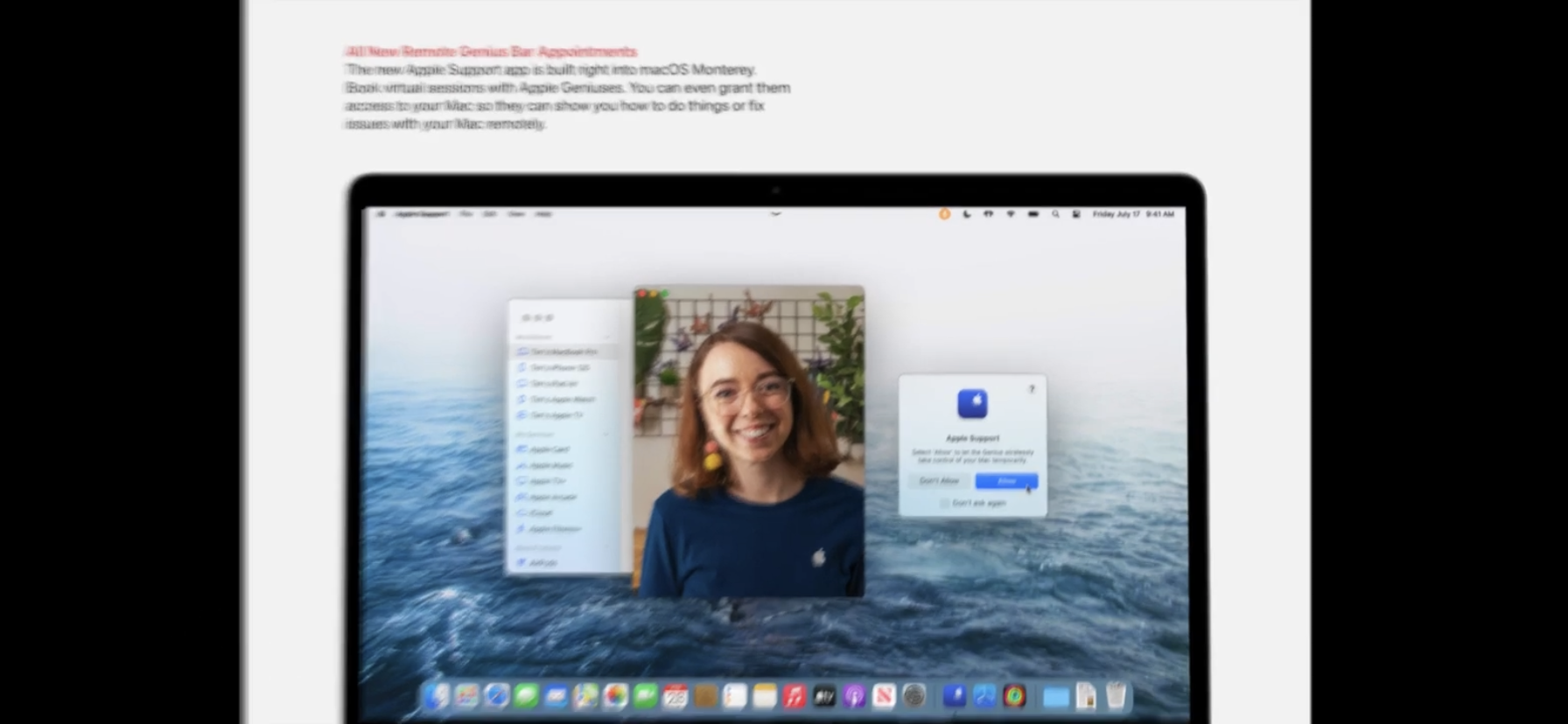Select Apple TV+ in the sidebar
The width and height of the screenshot is (1568, 724).
point(564,481)
